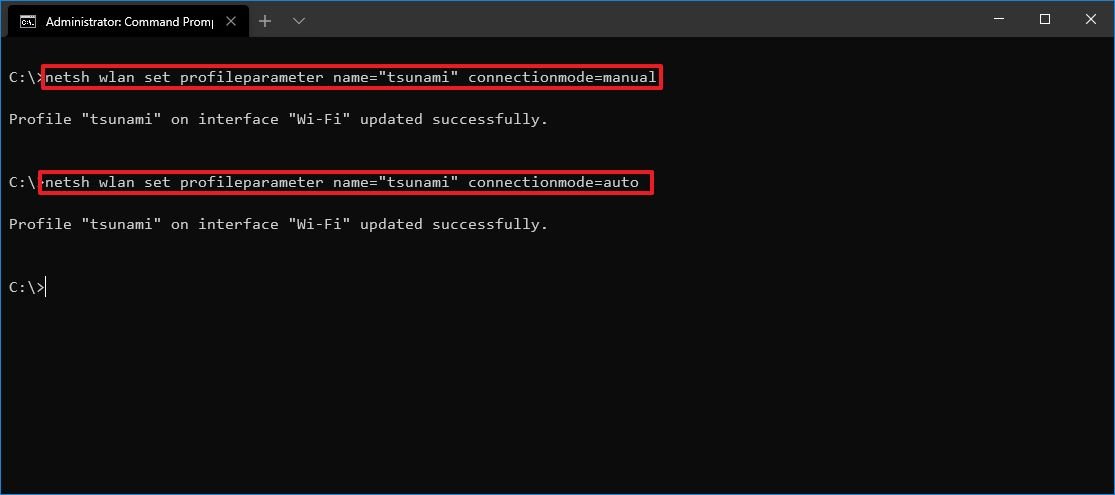Click "Wi-Fi" in the first output line

319,119
